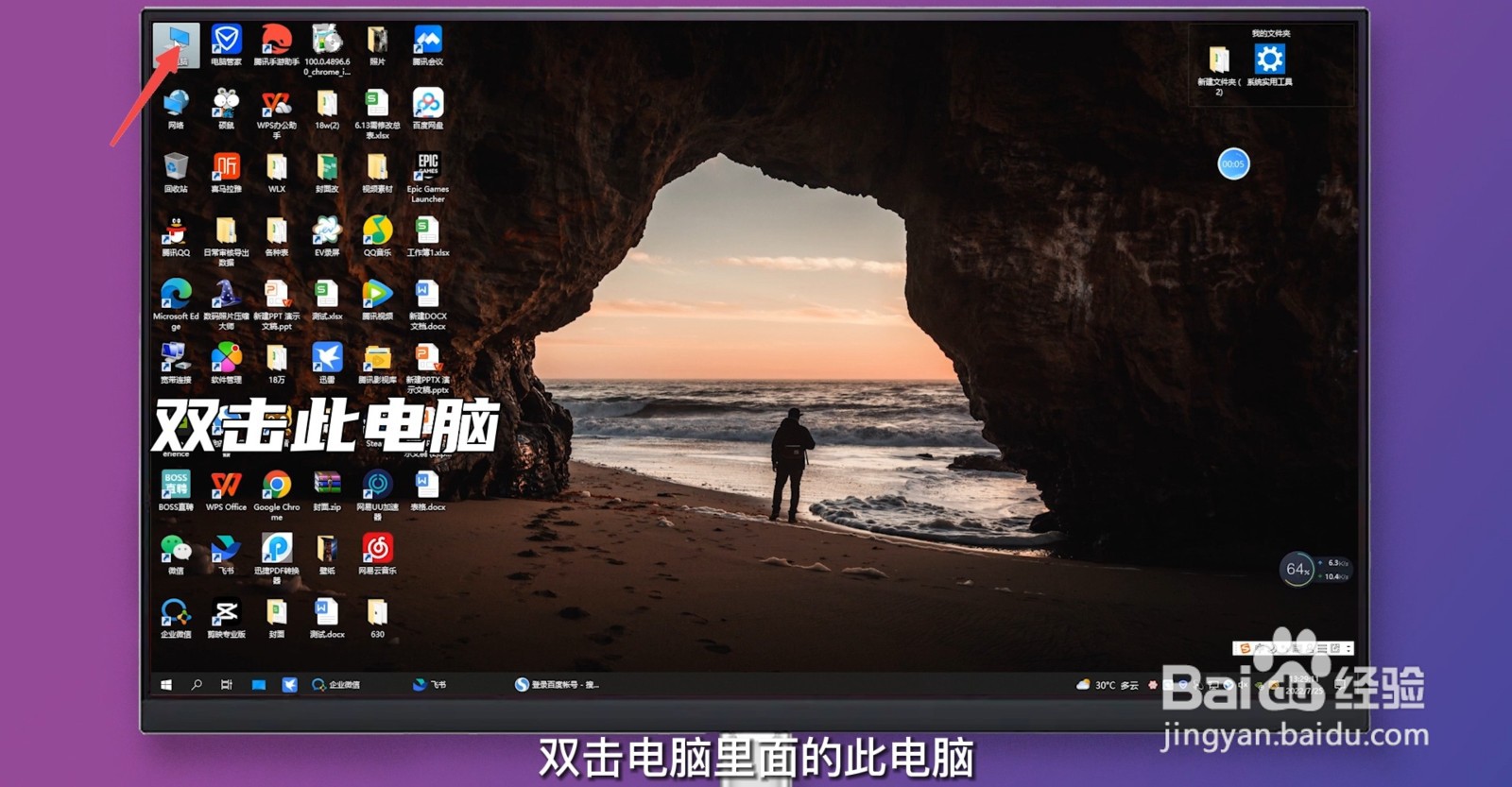Viewport: 1512px width, 787px height.
Task: Open 飞书 desktop shortcut
Action: pos(226,554)
